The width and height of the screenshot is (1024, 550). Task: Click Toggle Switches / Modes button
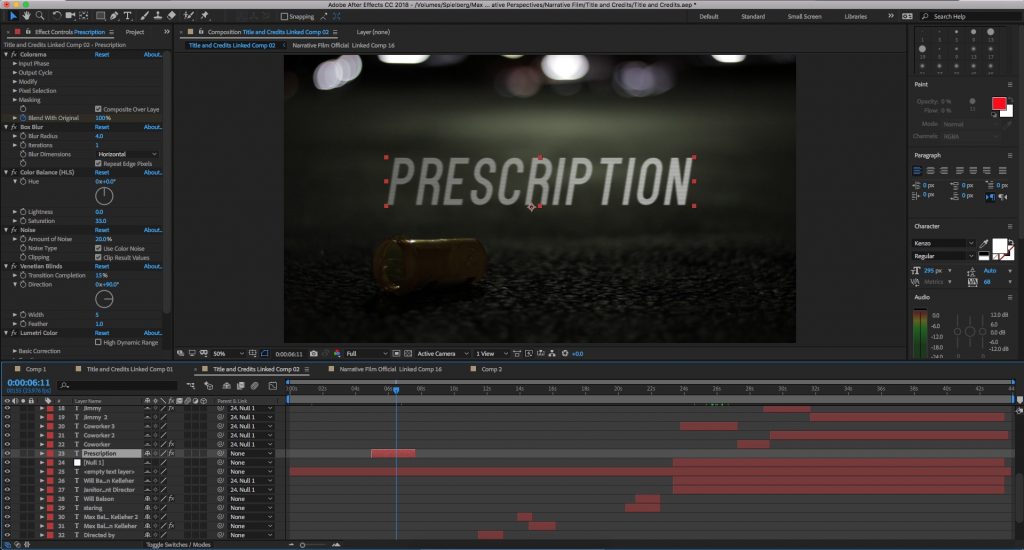point(178,545)
